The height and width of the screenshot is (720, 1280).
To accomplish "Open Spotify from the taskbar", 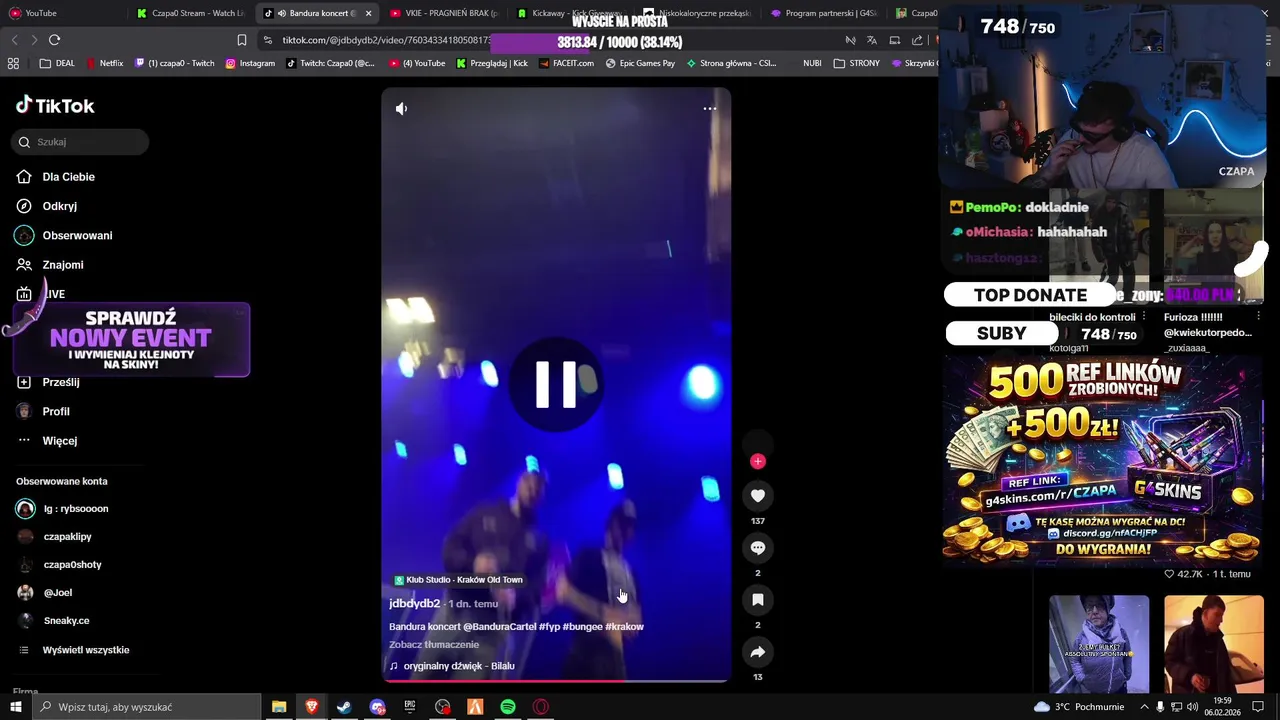I will point(508,707).
